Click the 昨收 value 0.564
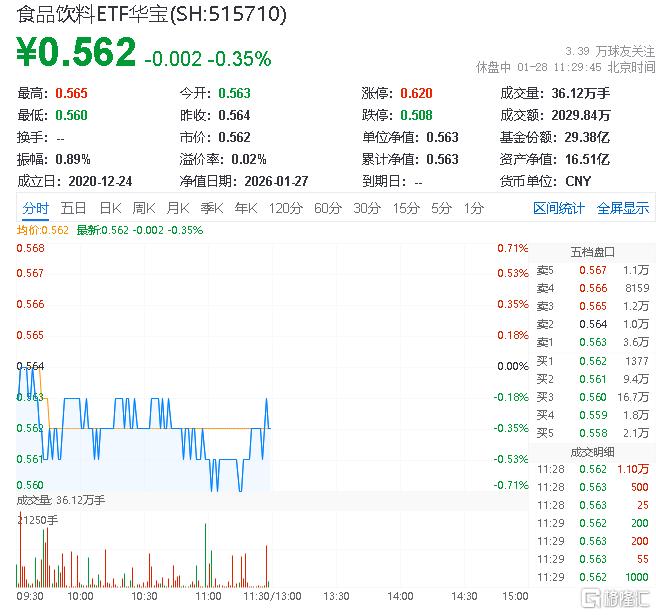The height and width of the screenshot is (615, 656). [234, 115]
